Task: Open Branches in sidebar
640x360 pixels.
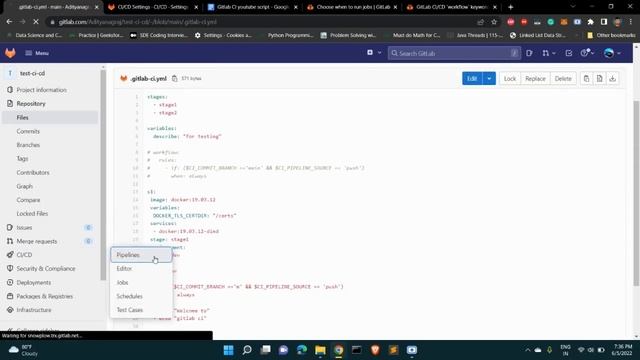Action: pyautogui.click(x=28, y=145)
